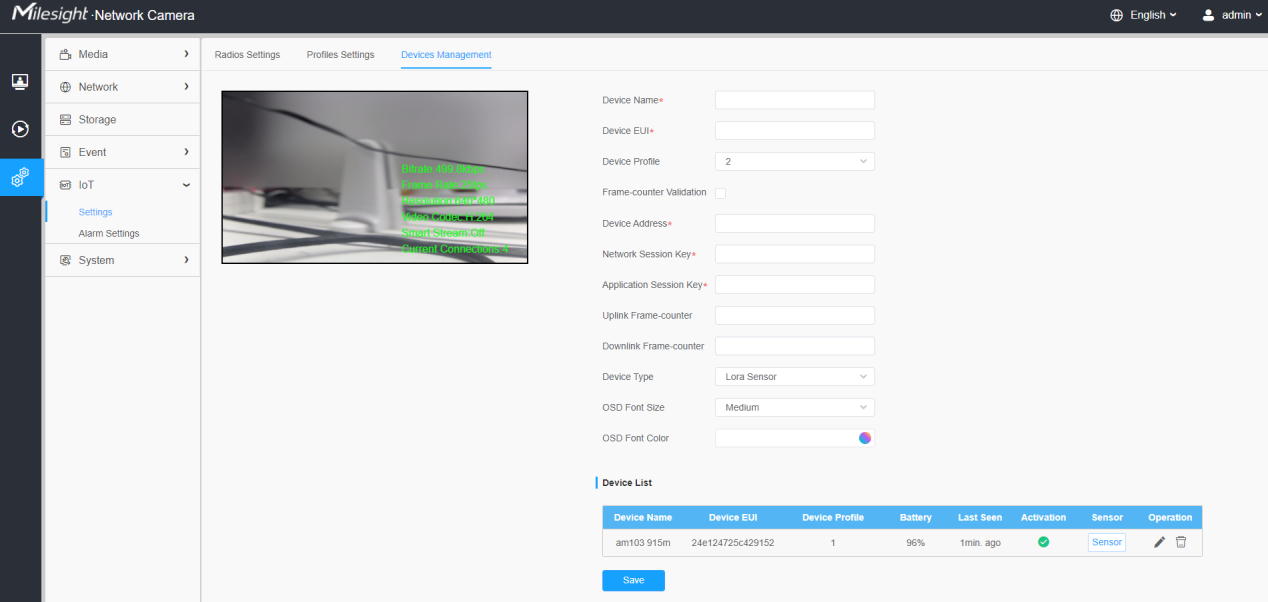Click the Save button
1268x602 pixels.
(x=633, y=580)
